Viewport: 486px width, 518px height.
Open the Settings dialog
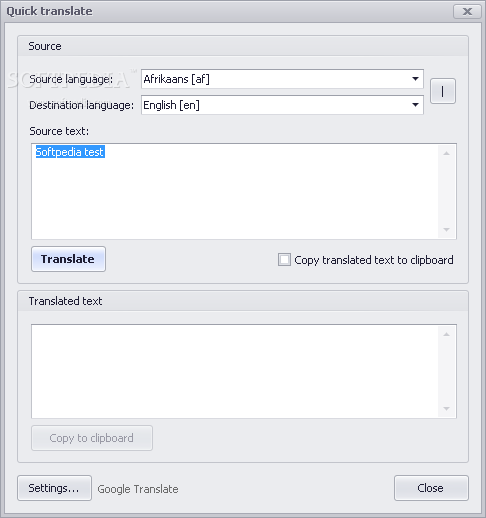54,488
